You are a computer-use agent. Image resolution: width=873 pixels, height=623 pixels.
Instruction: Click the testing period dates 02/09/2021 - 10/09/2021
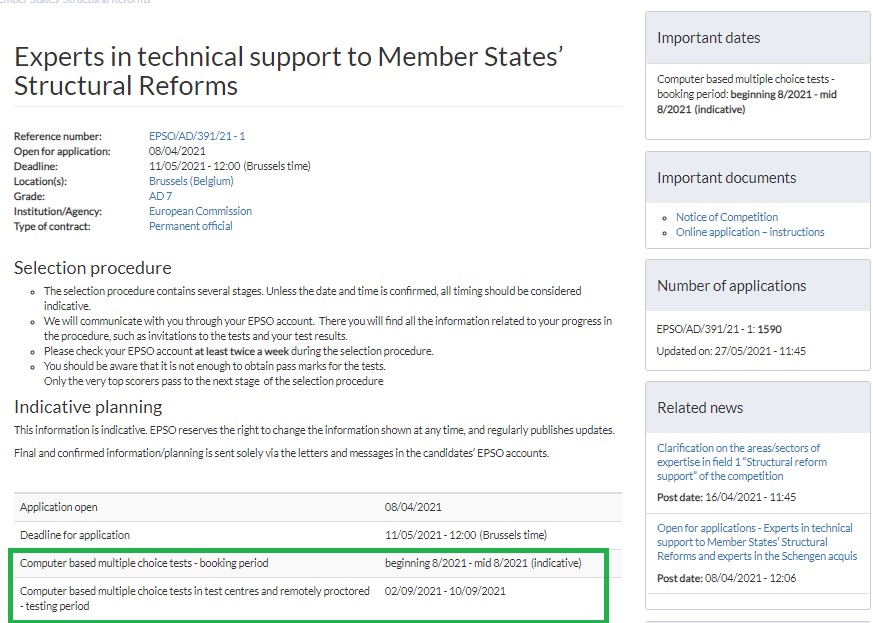(x=445, y=591)
